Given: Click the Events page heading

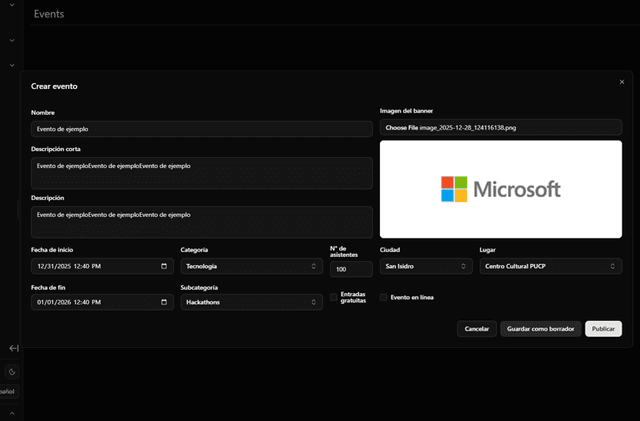Looking at the screenshot, I should [49, 14].
